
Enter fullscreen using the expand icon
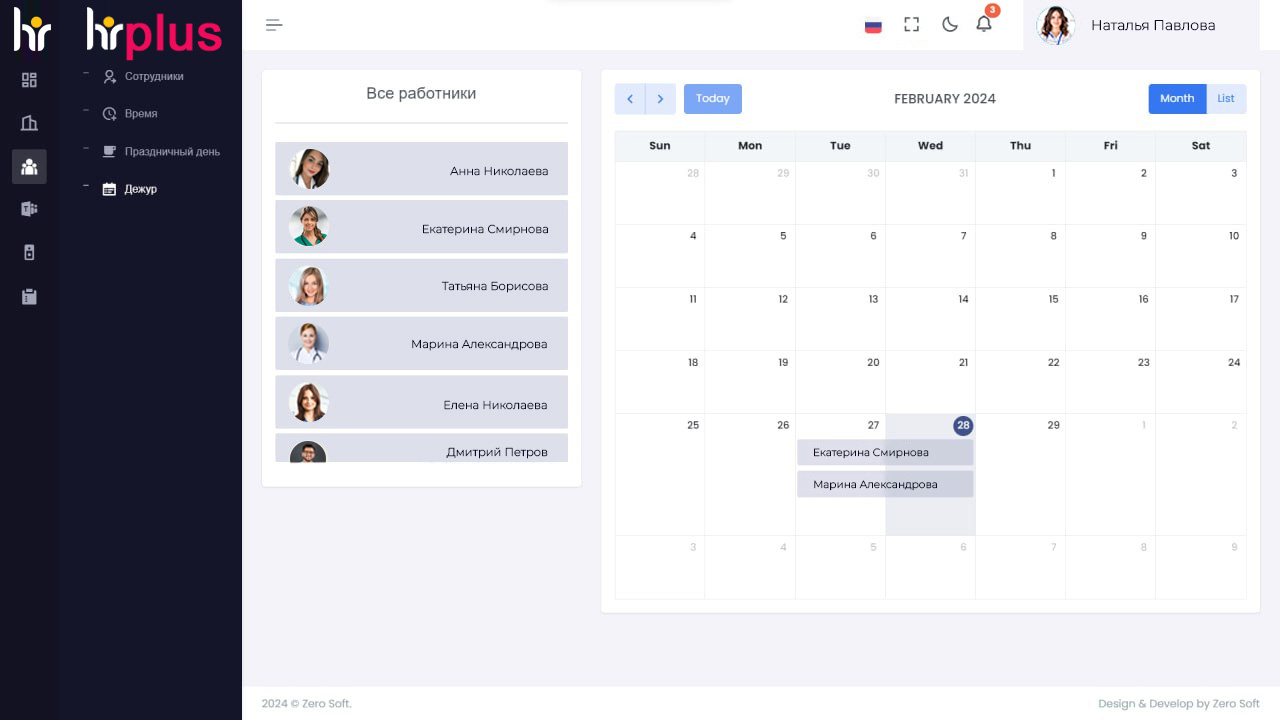click(x=911, y=24)
